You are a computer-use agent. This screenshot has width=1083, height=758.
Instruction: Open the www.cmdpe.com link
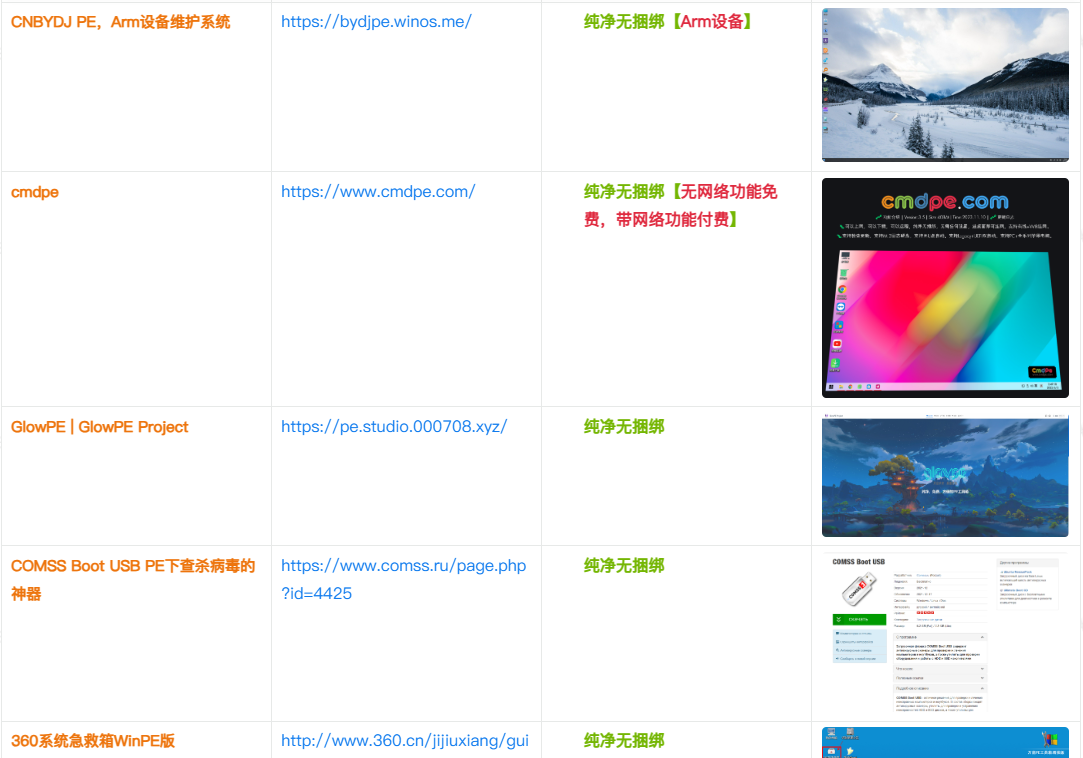click(378, 191)
